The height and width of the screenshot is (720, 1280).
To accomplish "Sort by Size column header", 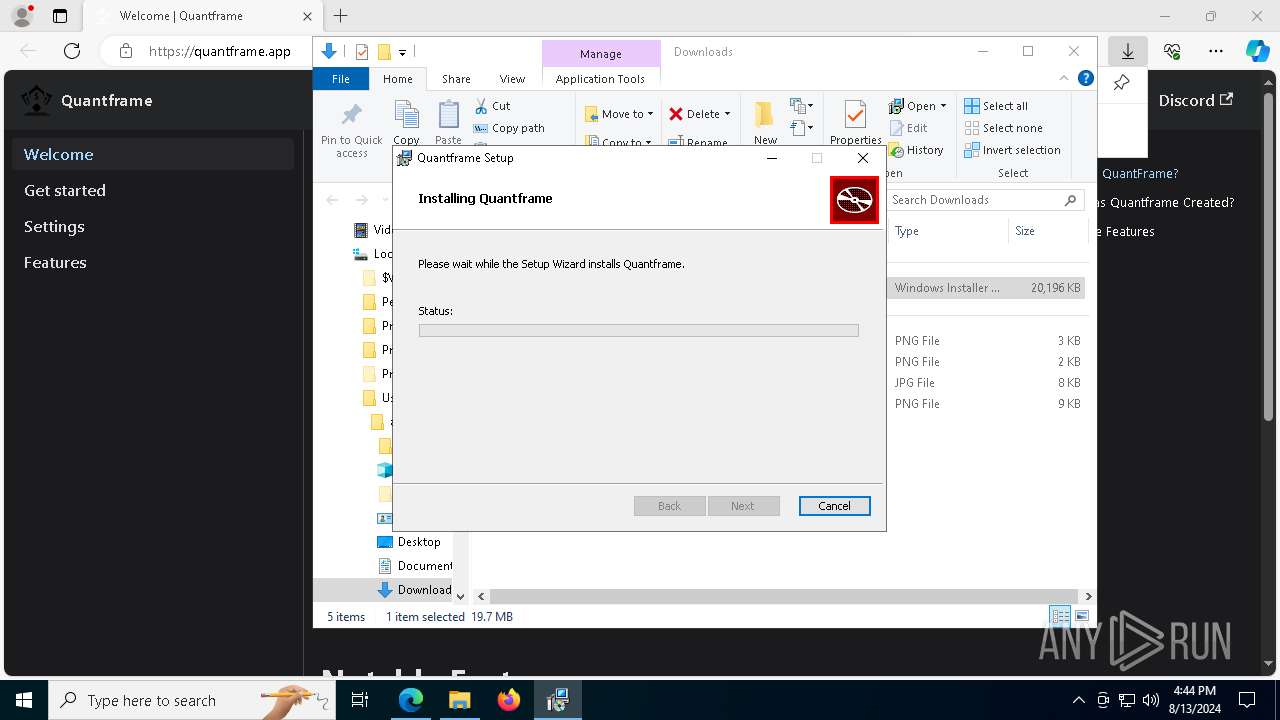I will (1025, 231).
